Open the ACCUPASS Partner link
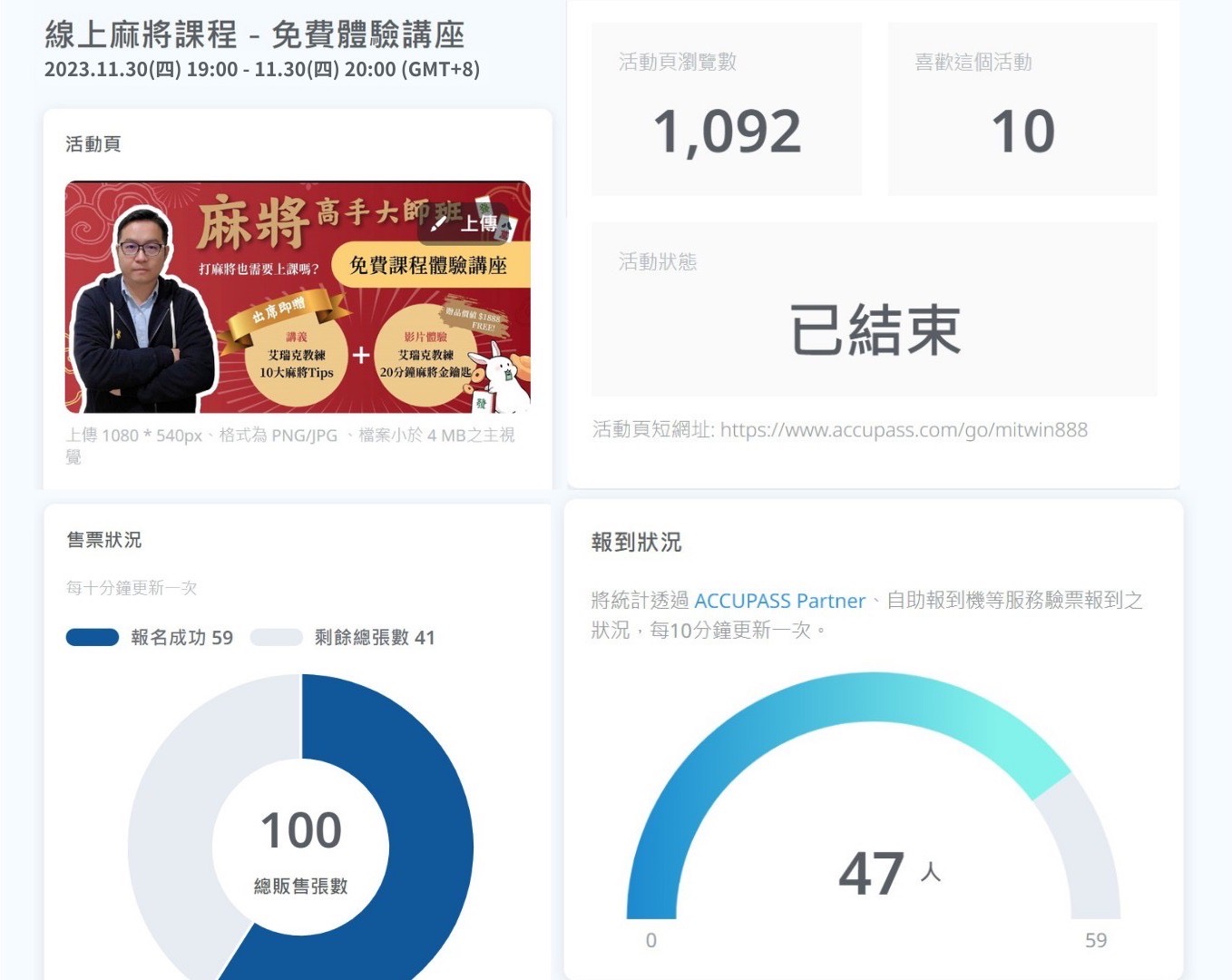The height and width of the screenshot is (980, 1232). (x=779, y=601)
